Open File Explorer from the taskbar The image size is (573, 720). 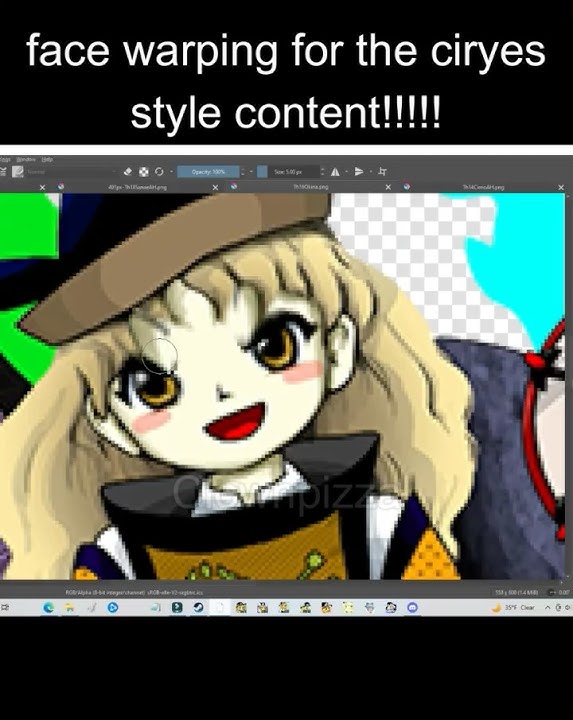pos(70,608)
